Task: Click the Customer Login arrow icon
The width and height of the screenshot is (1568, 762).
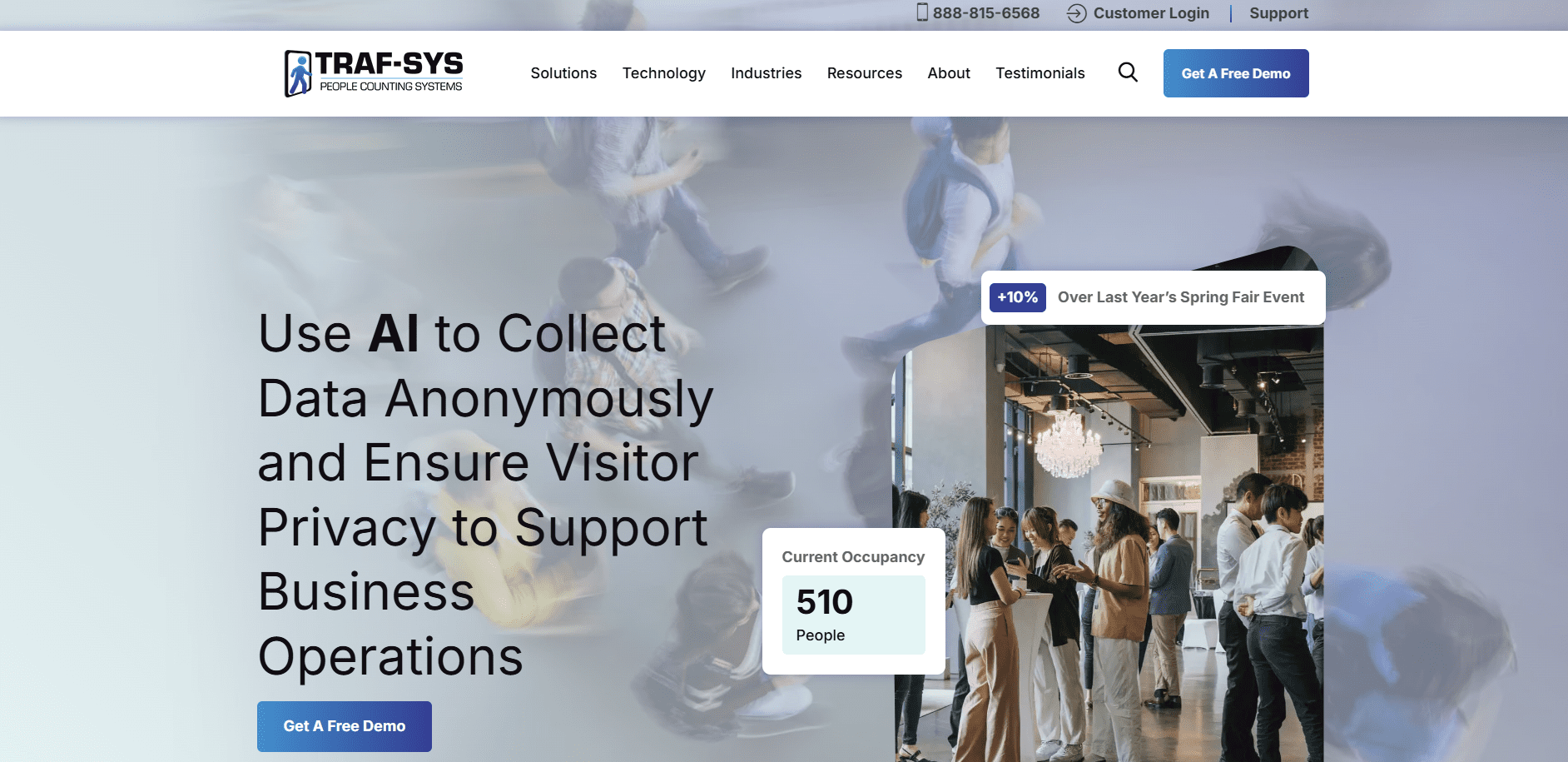Action: point(1076,13)
